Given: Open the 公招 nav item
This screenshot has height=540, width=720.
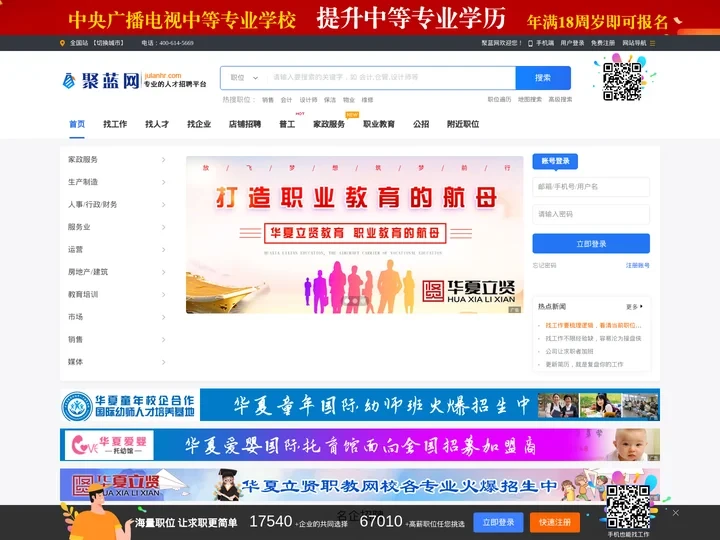Looking at the screenshot, I should tap(421, 124).
